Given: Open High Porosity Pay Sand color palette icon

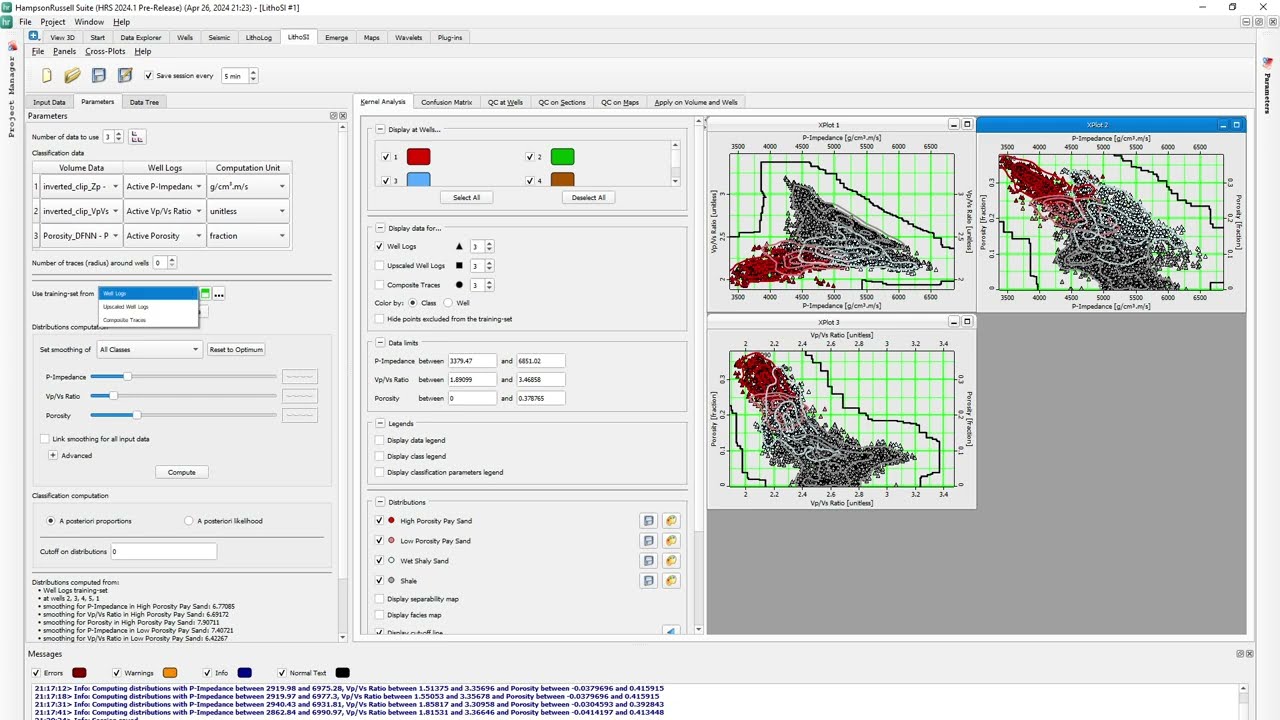Looking at the screenshot, I should (x=671, y=521).
